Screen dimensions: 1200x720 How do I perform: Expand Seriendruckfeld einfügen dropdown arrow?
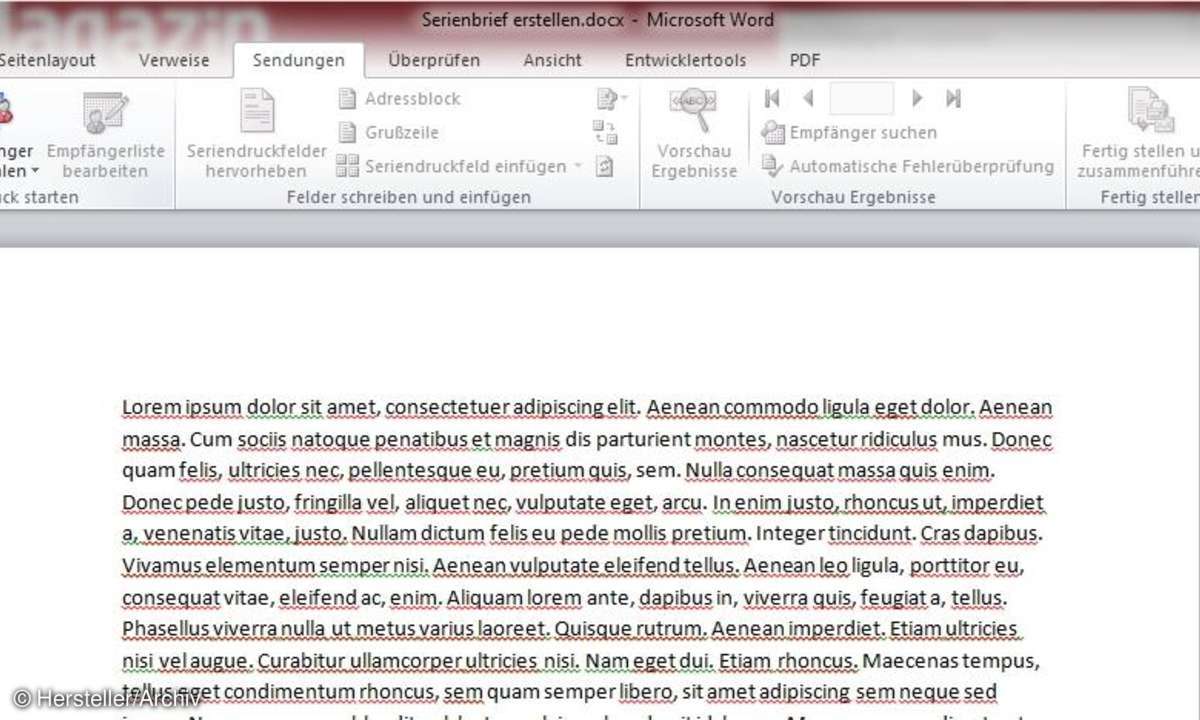pos(576,167)
